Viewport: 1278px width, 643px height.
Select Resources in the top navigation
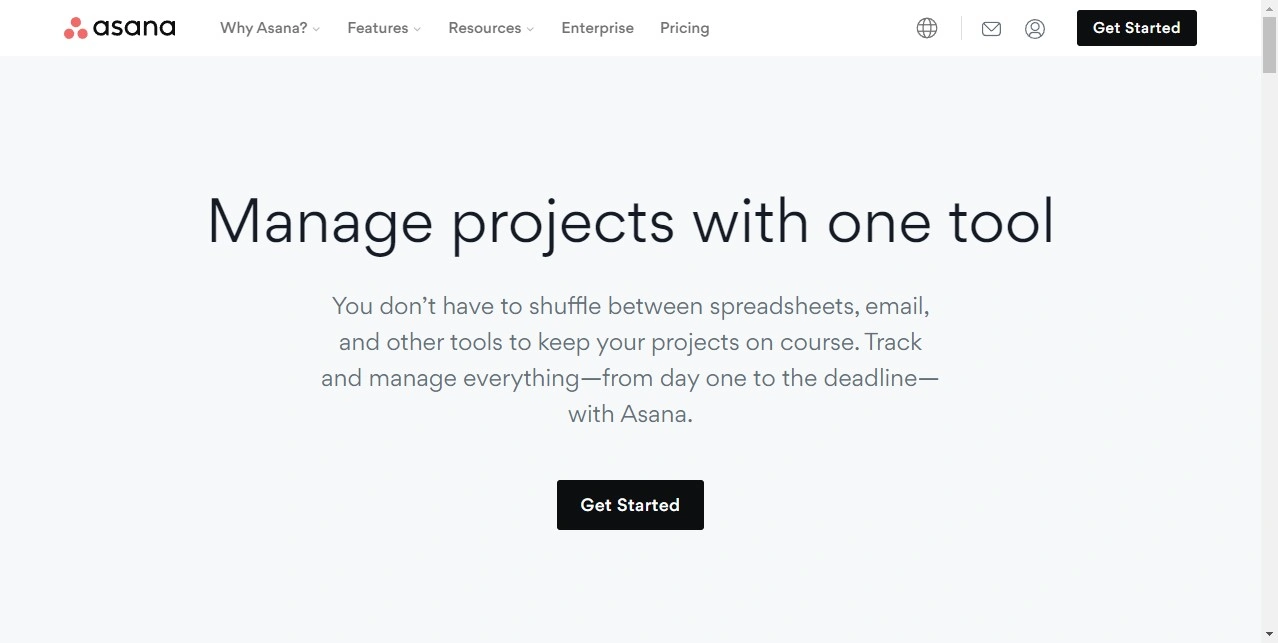(484, 28)
